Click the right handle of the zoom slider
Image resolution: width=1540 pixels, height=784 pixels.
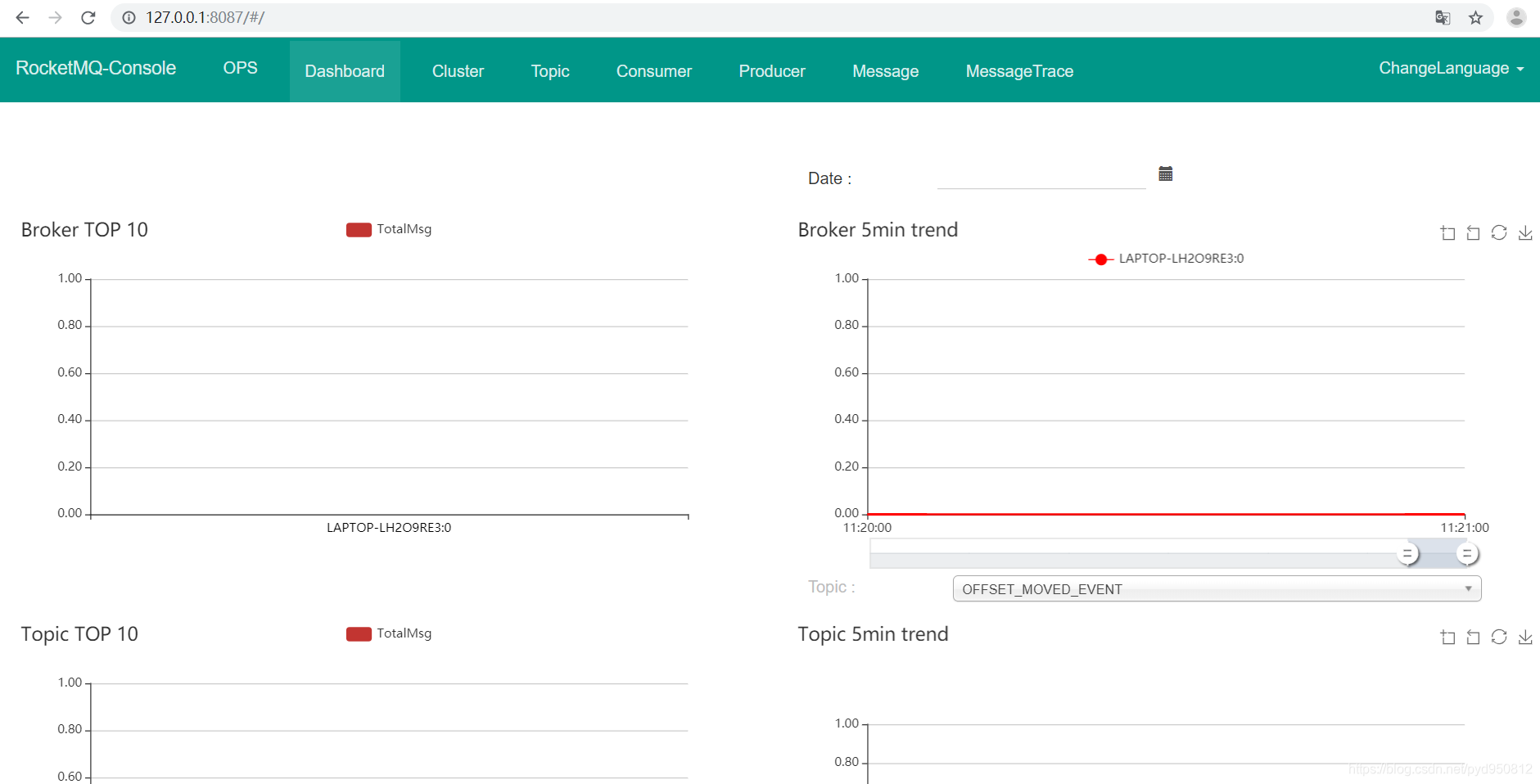coord(1467,554)
